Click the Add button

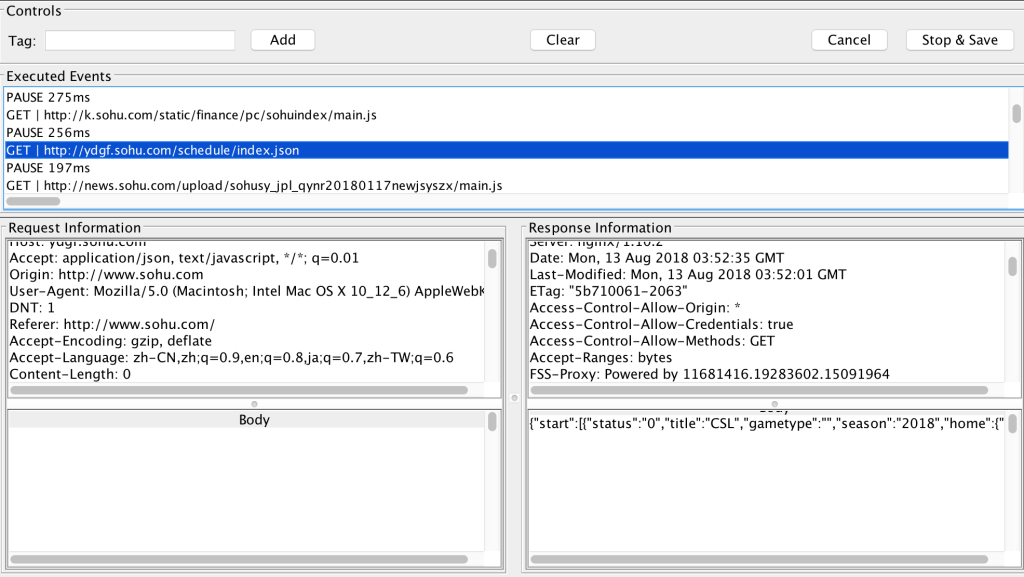pyautogui.click(x=283, y=40)
